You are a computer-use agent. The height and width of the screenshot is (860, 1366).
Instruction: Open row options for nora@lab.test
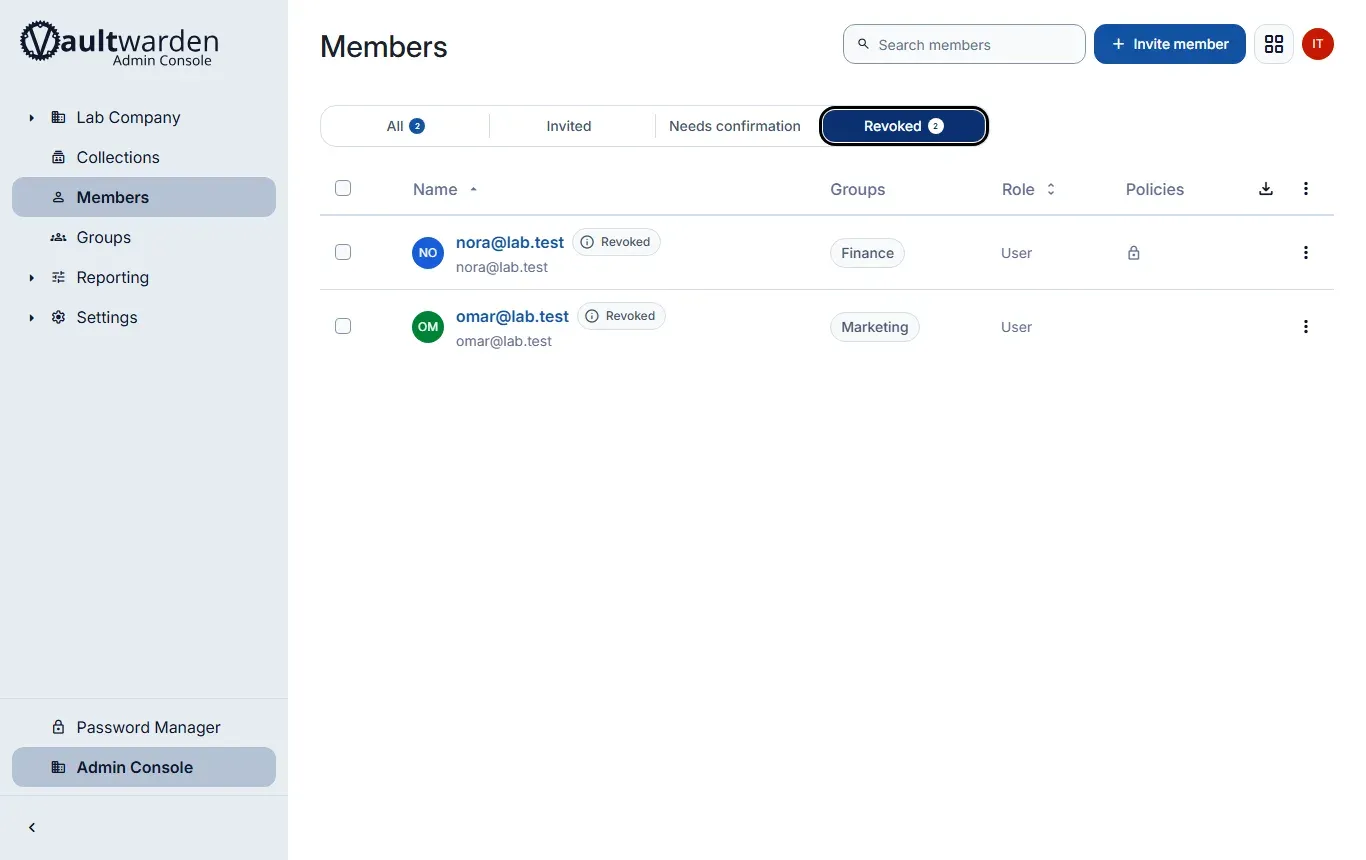pos(1306,253)
